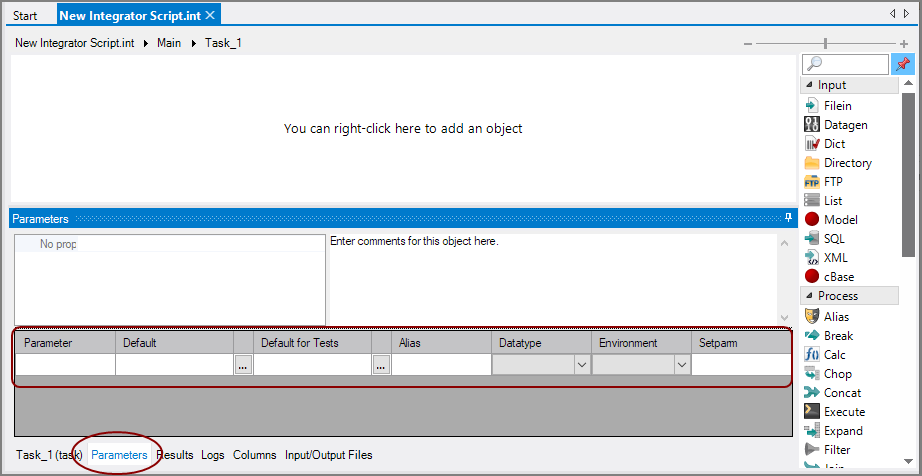Click the zoom in plus icon
This screenshot has width=922, height=476.
(x=904, y=44)
